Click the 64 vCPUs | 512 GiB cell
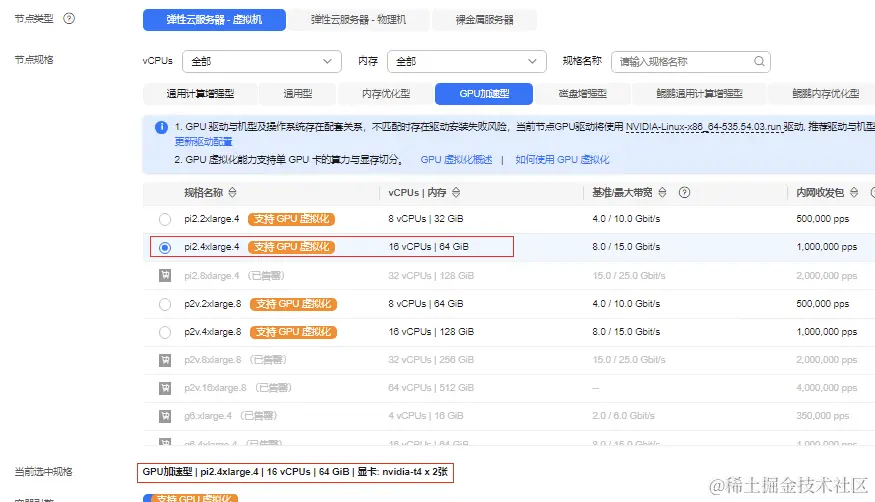Image resolution: width=875 pixels, height=502 pixels. 431,388
